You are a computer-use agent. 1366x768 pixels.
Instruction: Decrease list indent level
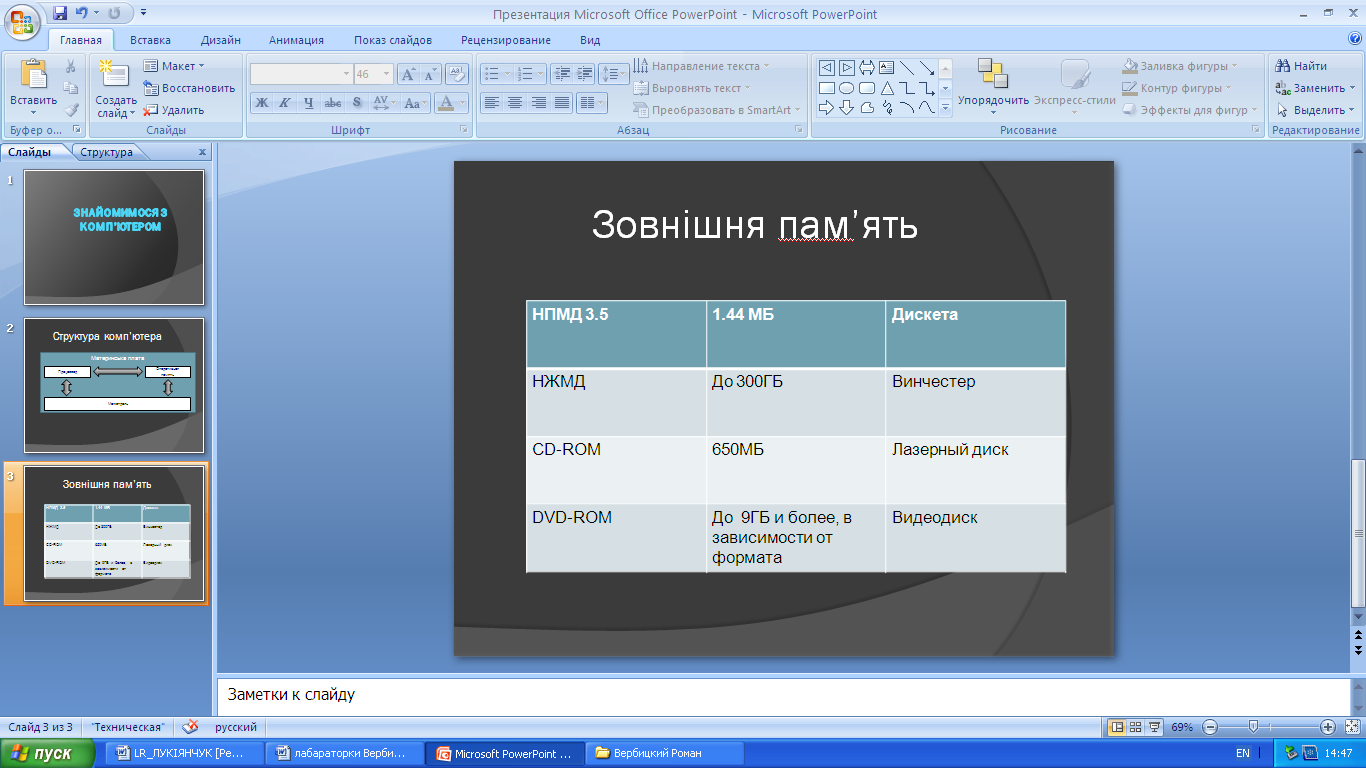coord(561,74)
